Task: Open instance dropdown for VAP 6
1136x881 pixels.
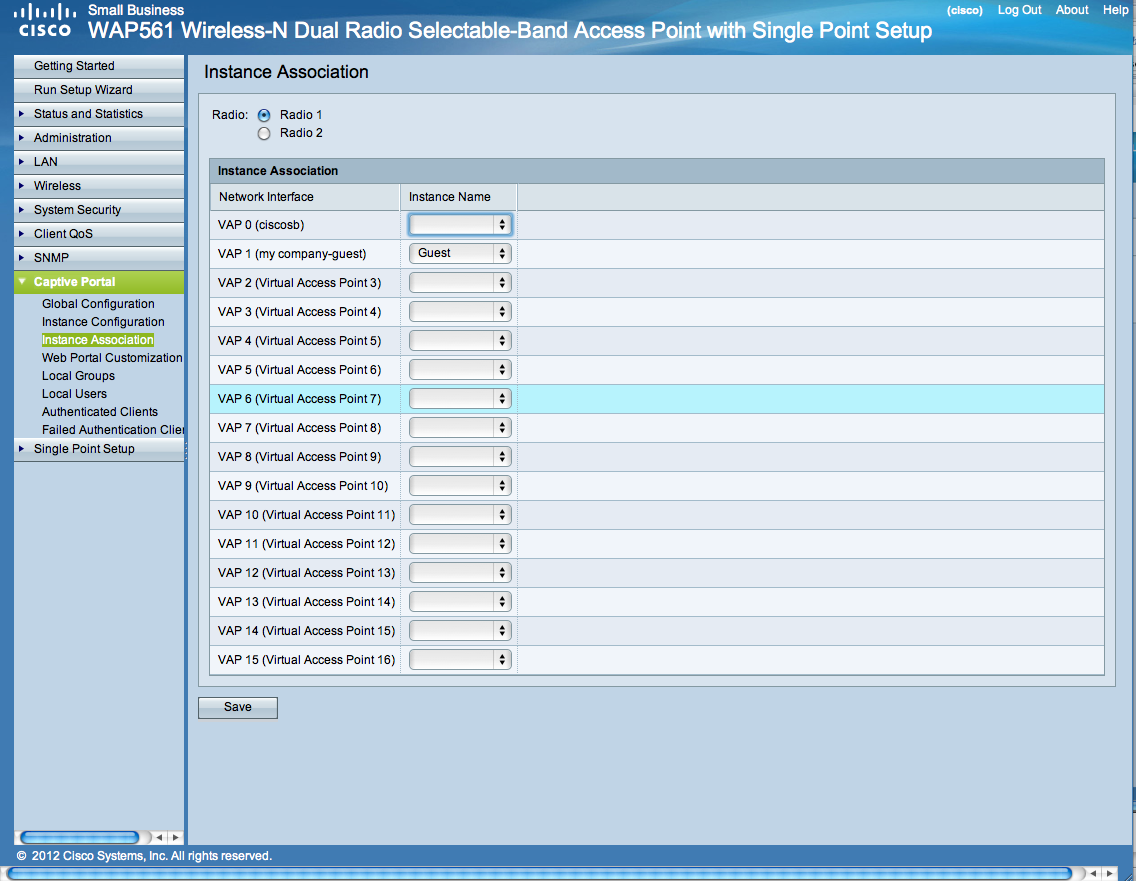Action: 460,398
